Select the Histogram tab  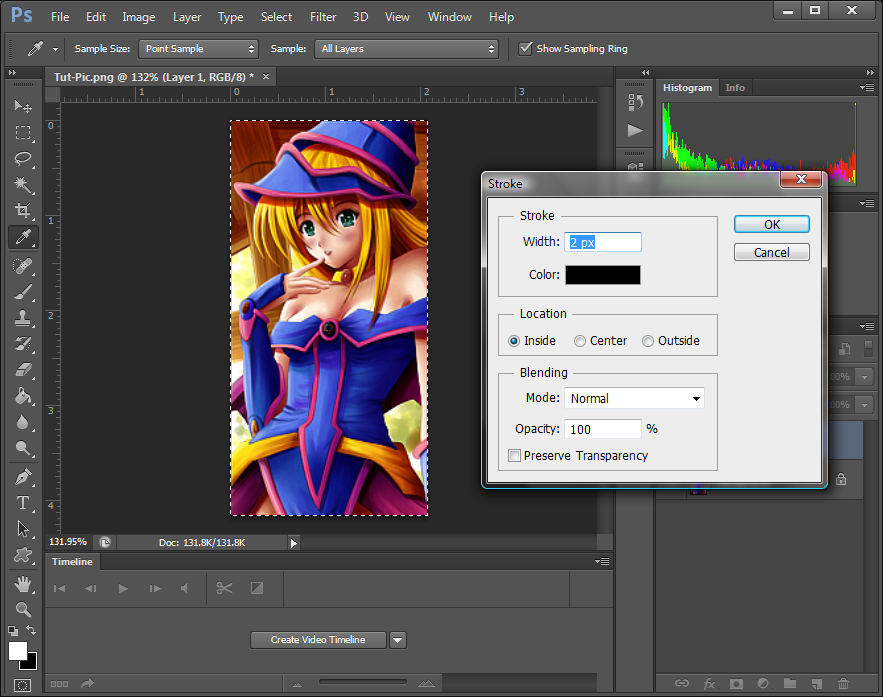tap(687, 88)
